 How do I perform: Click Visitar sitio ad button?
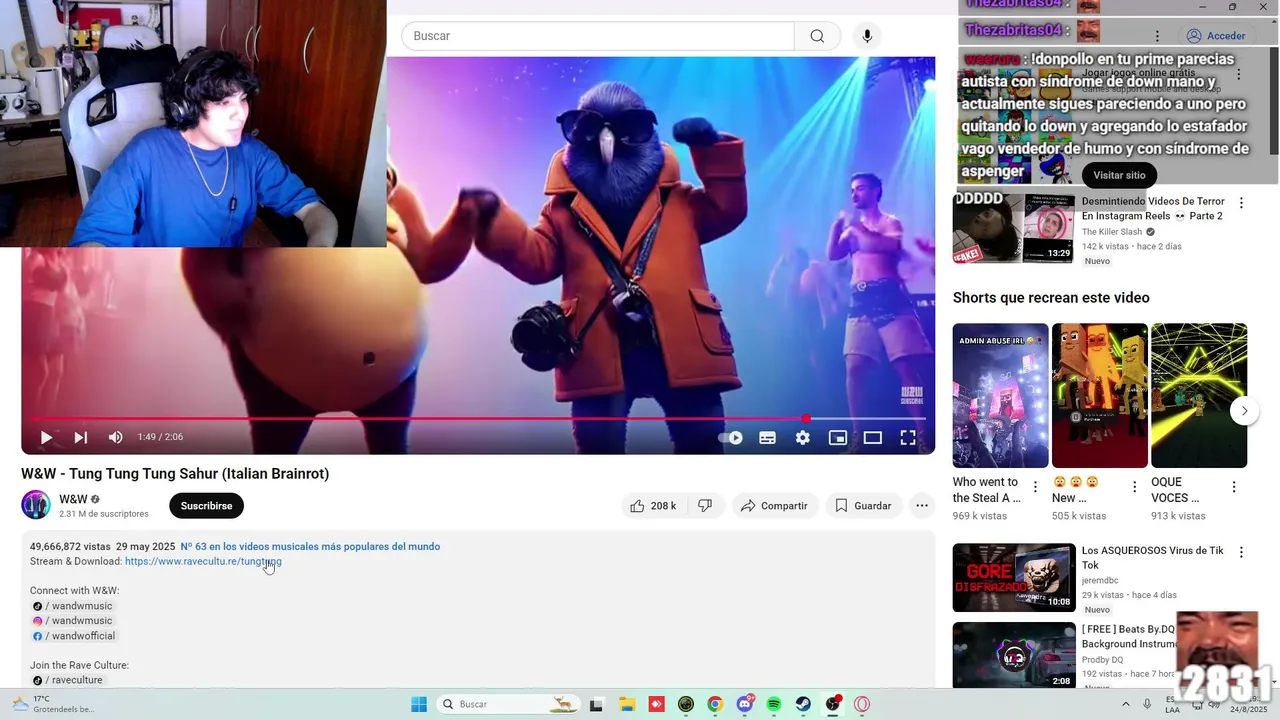click(x=1119, y=175)
